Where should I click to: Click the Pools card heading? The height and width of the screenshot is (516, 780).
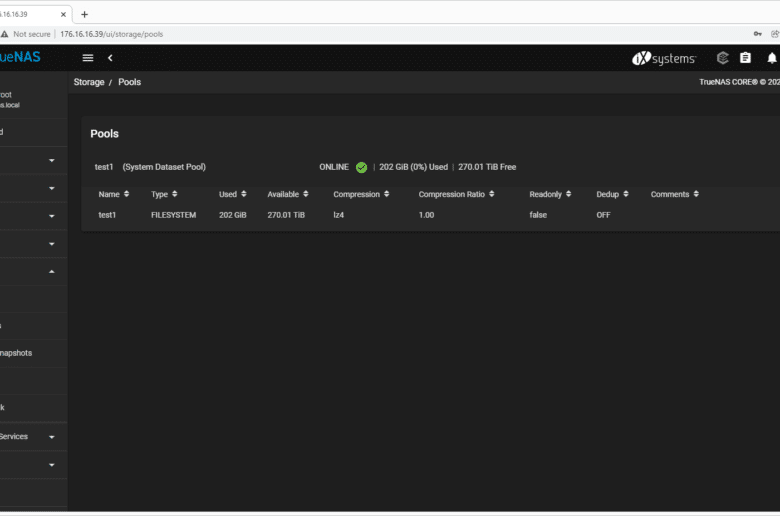pos(104,134)
